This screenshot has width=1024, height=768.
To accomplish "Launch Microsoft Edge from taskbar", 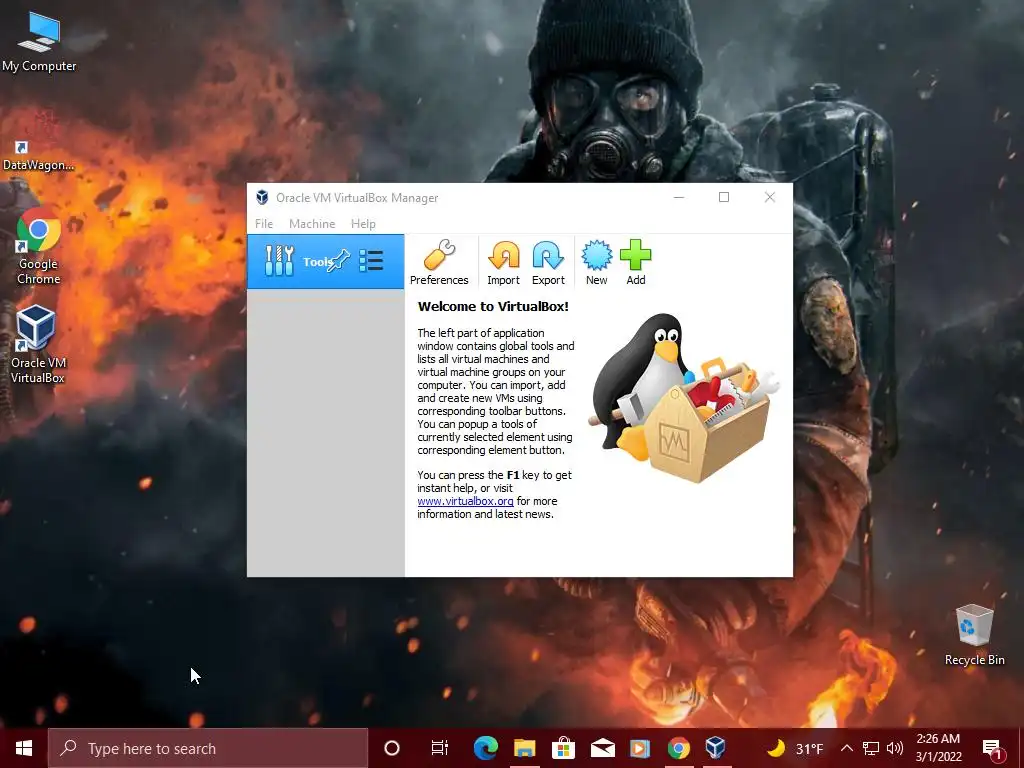I will point(485,748).
